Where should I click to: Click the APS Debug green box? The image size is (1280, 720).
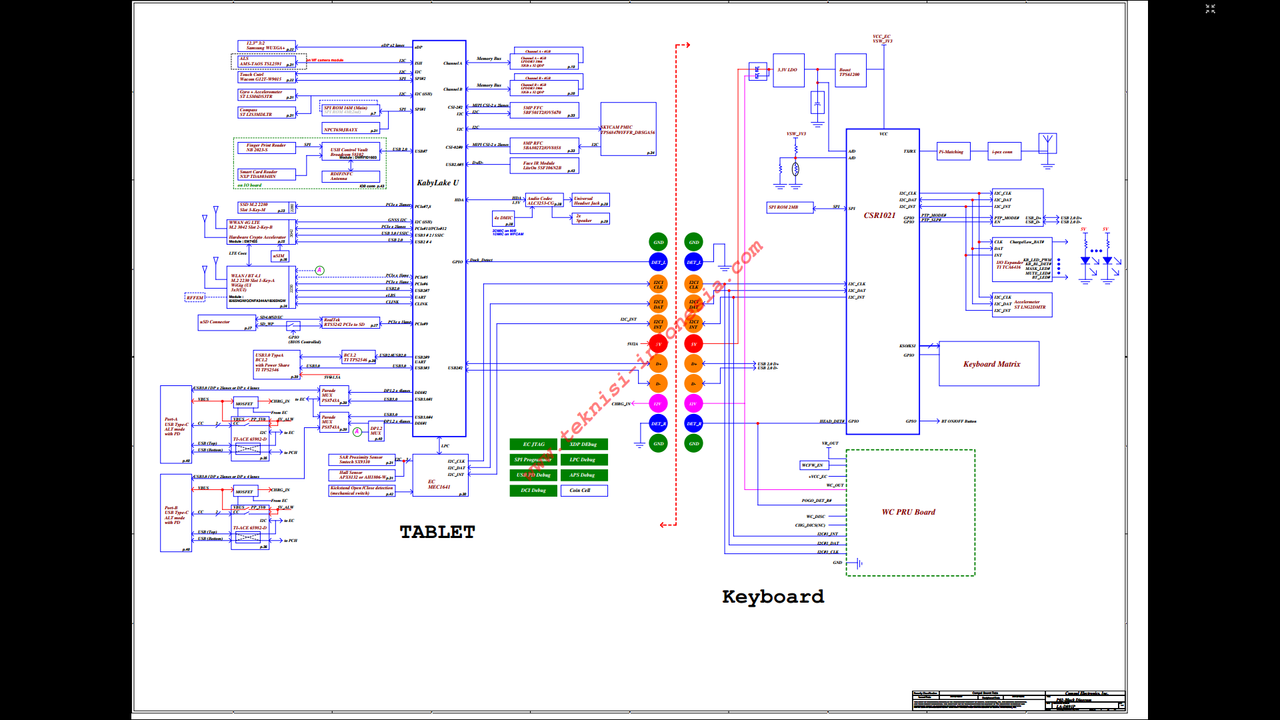[582, 475]
